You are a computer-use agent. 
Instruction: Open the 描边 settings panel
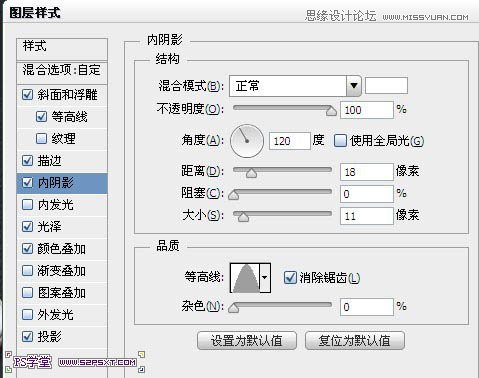coord(49,161)
